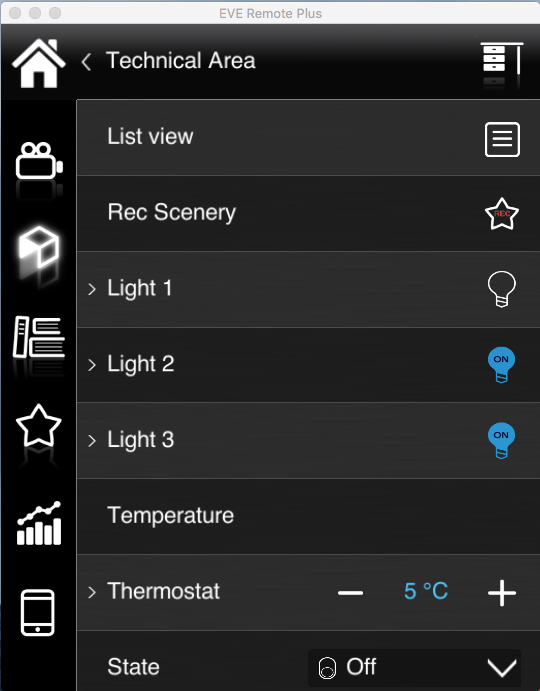The width and height of the screenshot is (540, 691).
Task: Open the camera section in sidebar
Action: pos(39,161)
